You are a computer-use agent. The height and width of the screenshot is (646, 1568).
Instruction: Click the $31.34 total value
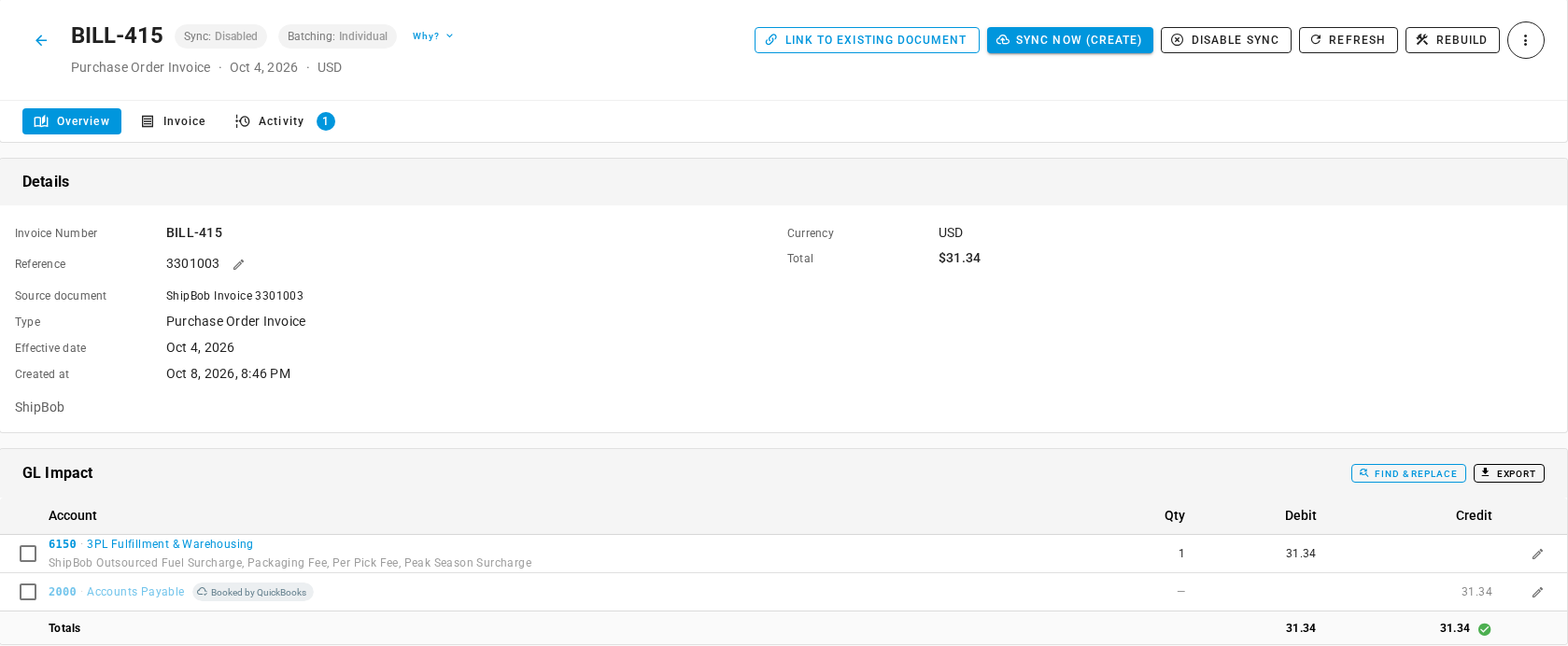[959, 258]
